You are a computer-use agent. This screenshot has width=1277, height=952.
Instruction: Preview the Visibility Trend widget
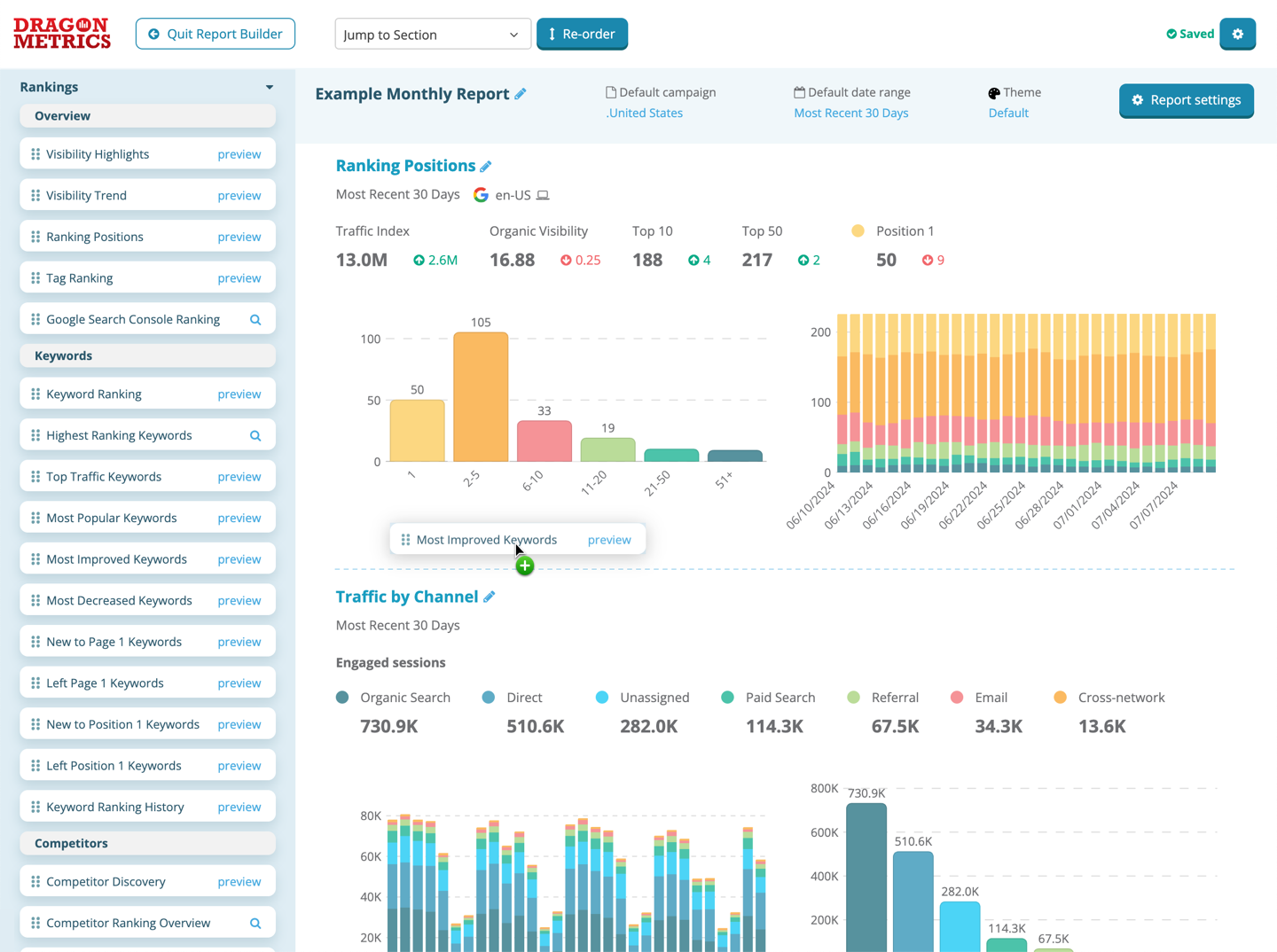point(239,195)
